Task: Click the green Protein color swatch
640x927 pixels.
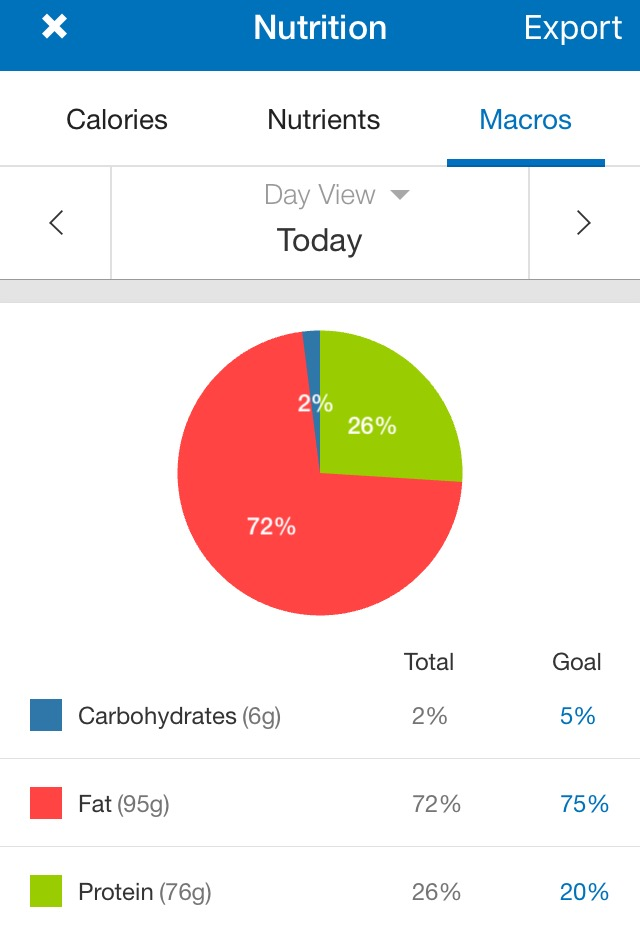Action: (46, 891)
